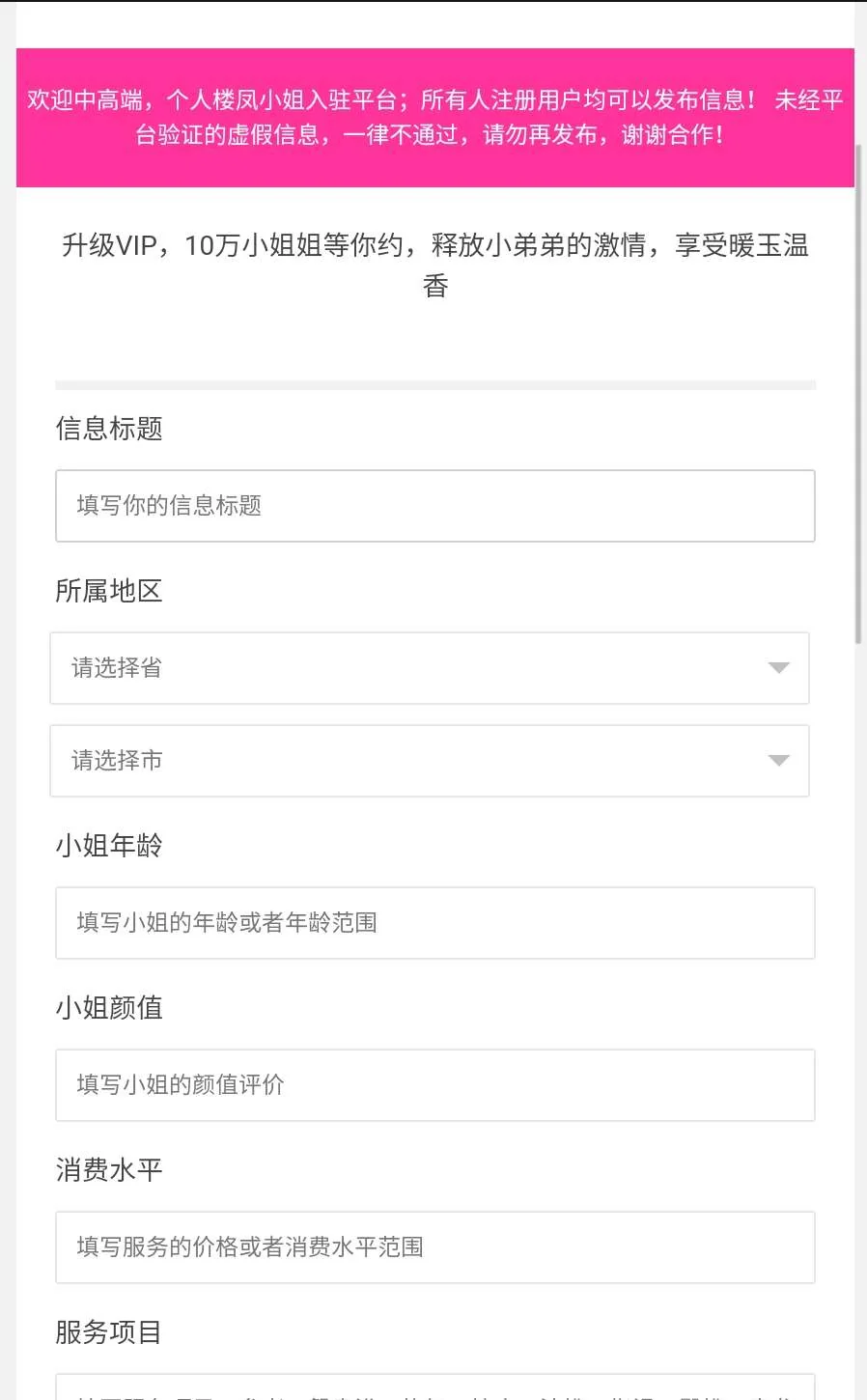Click the 信息标题 title input field
867x1400 pixels.
coord(434,506)
